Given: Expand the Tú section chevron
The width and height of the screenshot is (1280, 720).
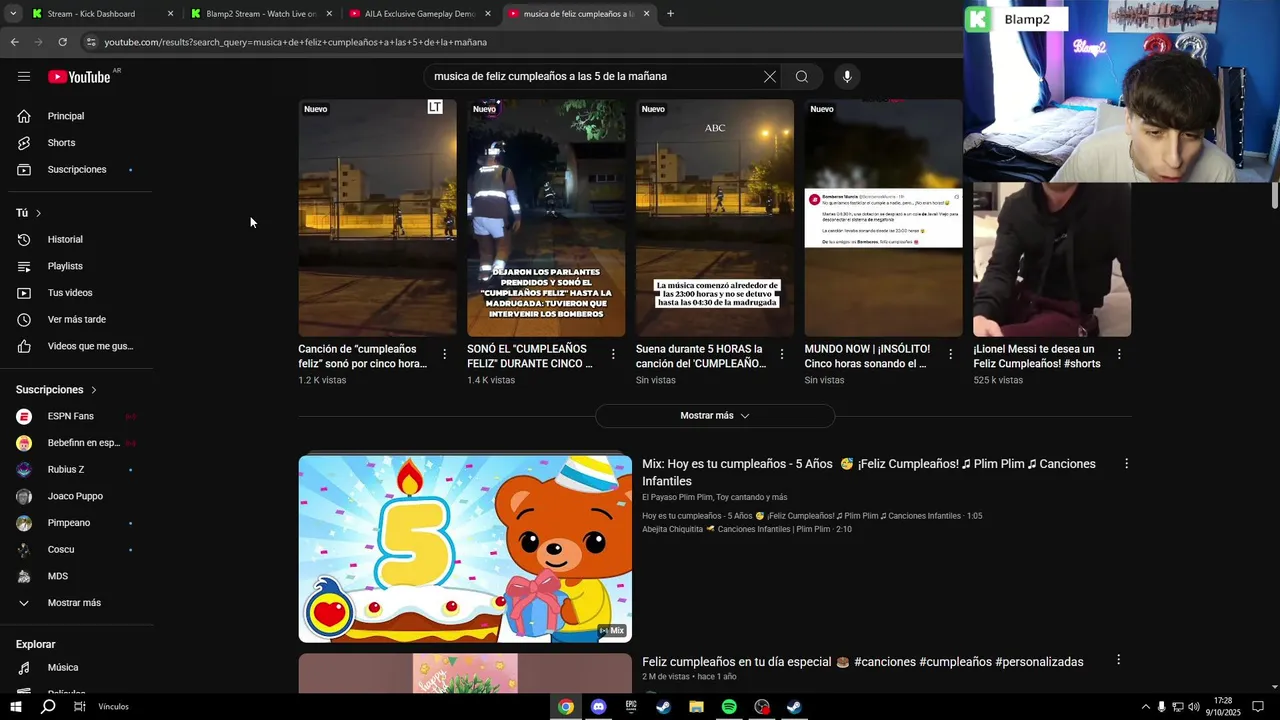Looking at the screenshot, I should (39, 213).
